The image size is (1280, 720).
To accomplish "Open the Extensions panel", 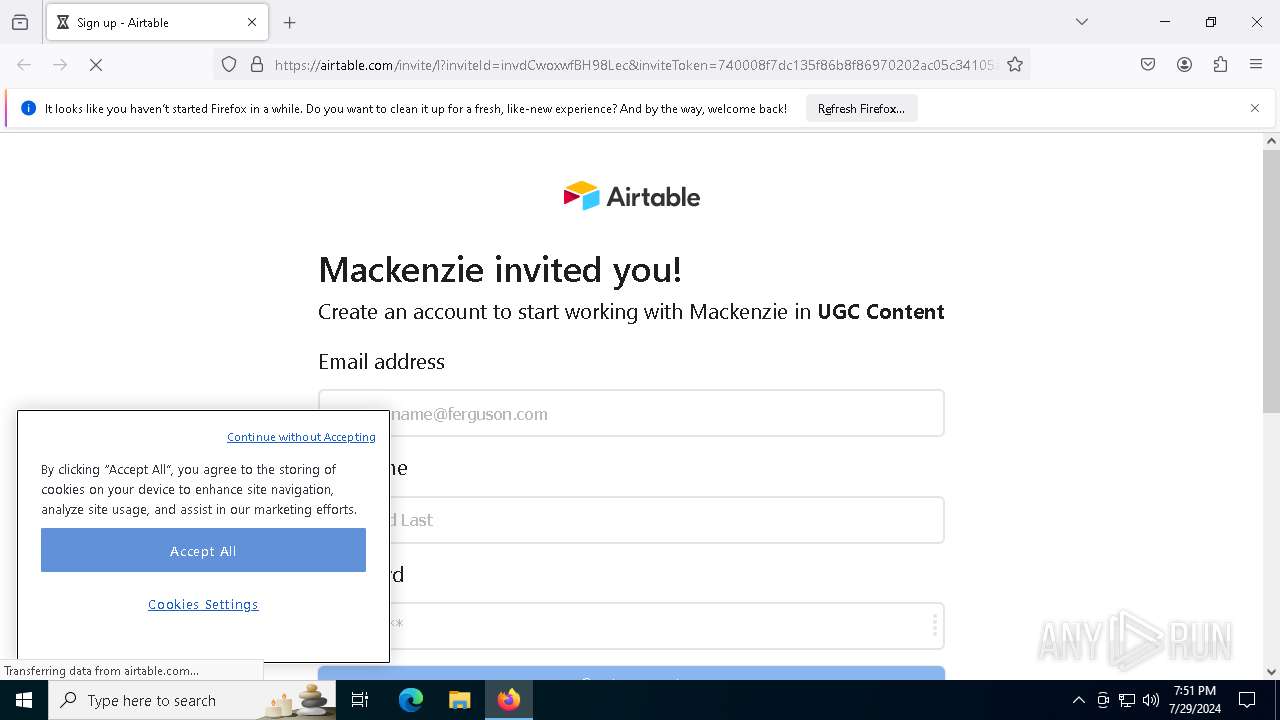I will (x=1220, y=65).
